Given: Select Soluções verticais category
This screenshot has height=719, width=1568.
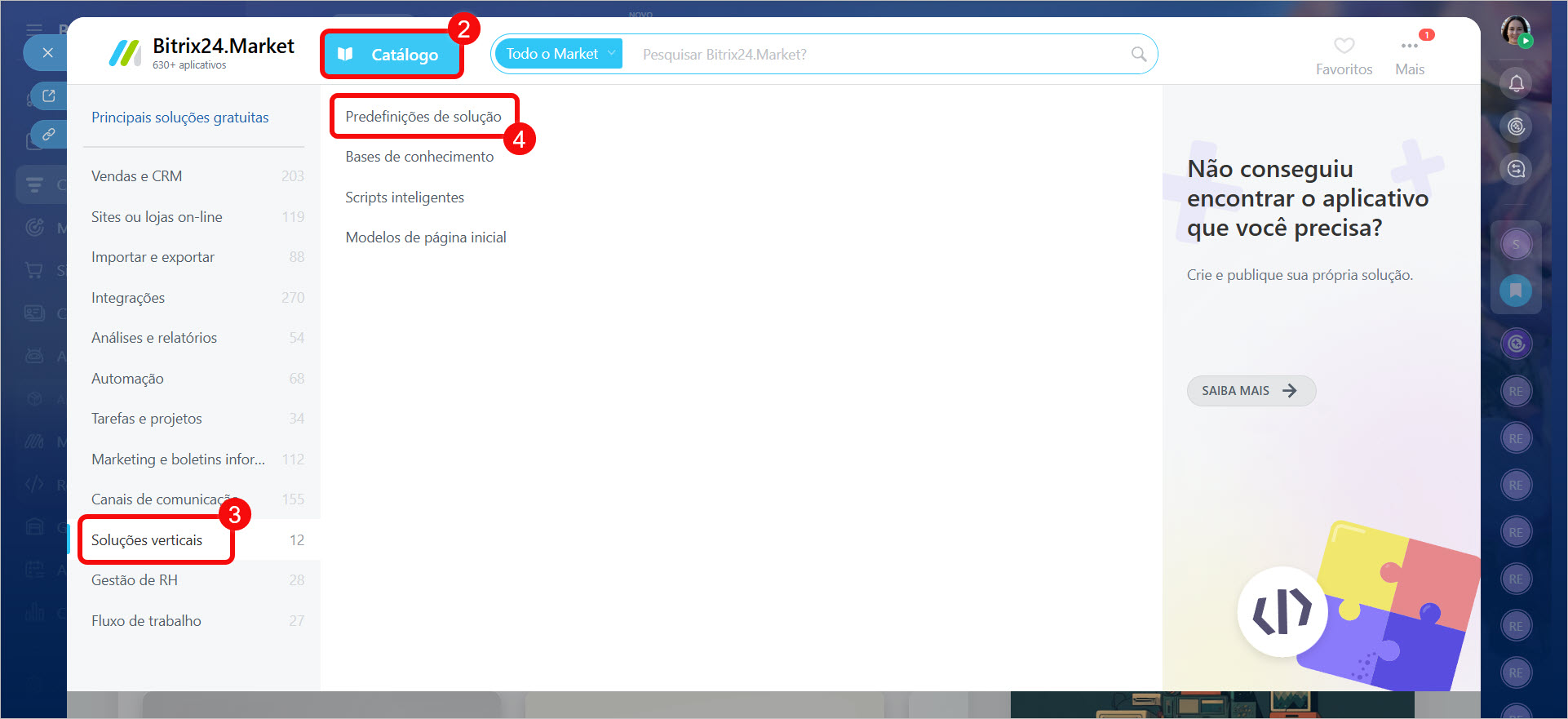Looking at the screenshot, I should pos(147,540).
